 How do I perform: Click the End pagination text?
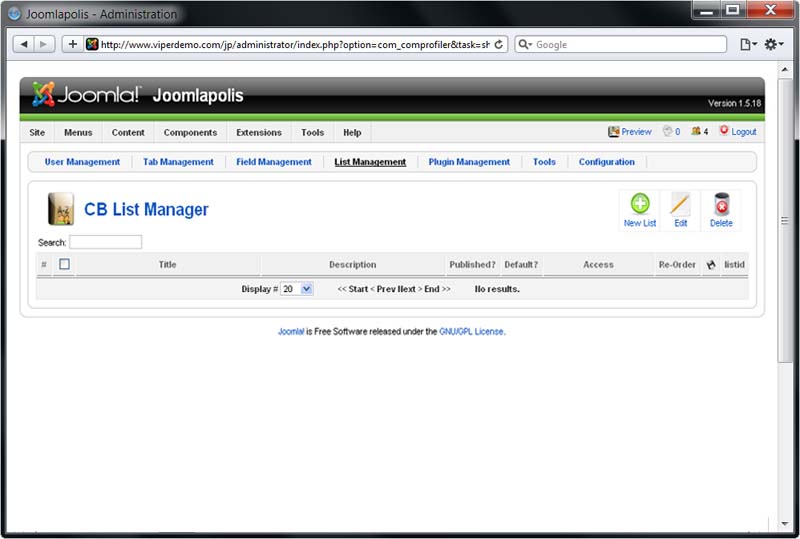432,289
